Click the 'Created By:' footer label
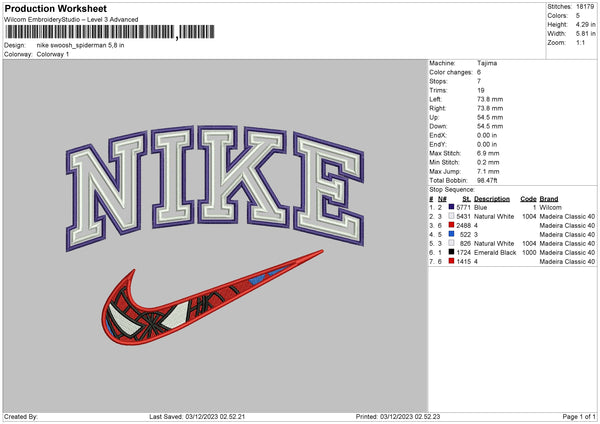 (21, 416)
